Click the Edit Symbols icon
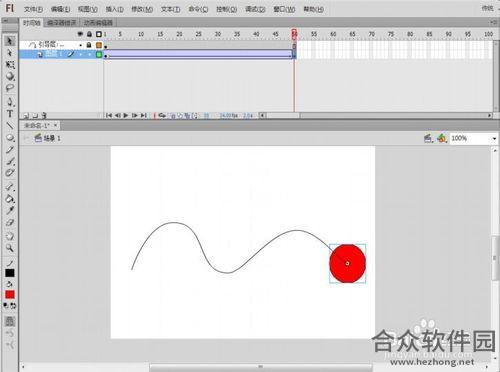The image size is (500, 372). coord(442,138)
